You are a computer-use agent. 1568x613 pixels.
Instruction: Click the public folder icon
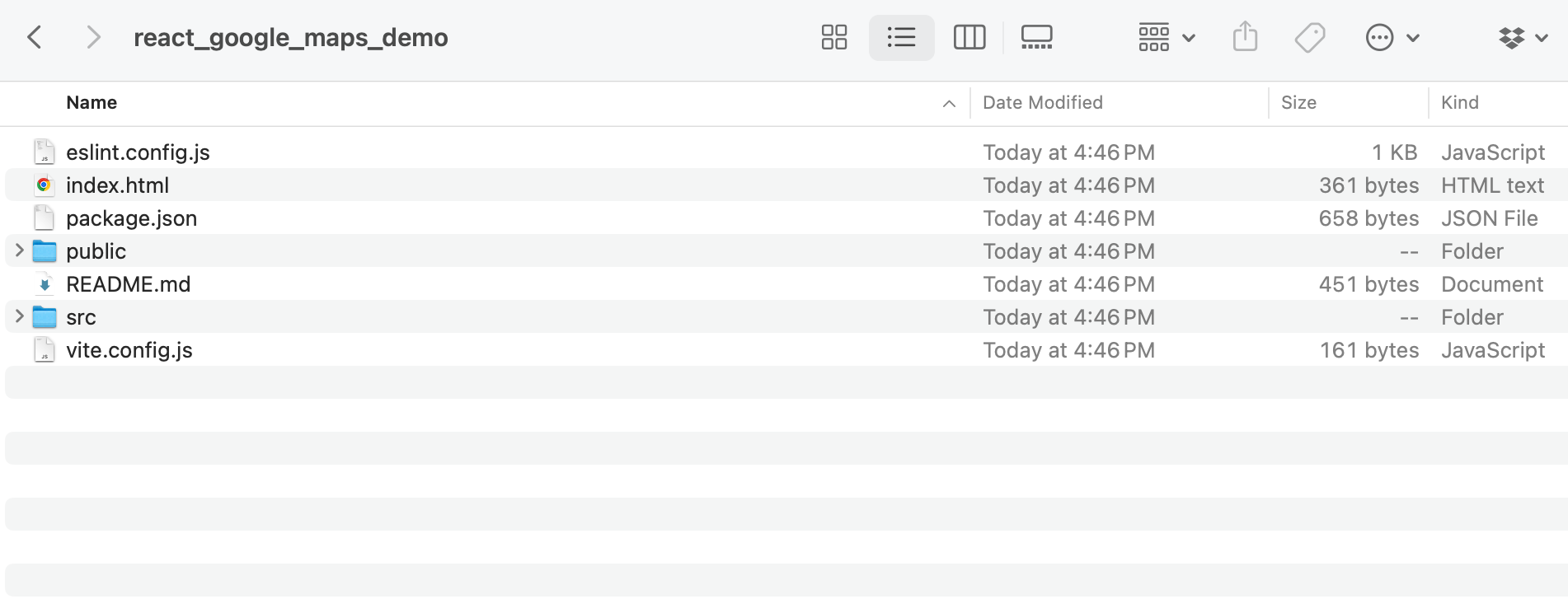[x=45, y=250]
